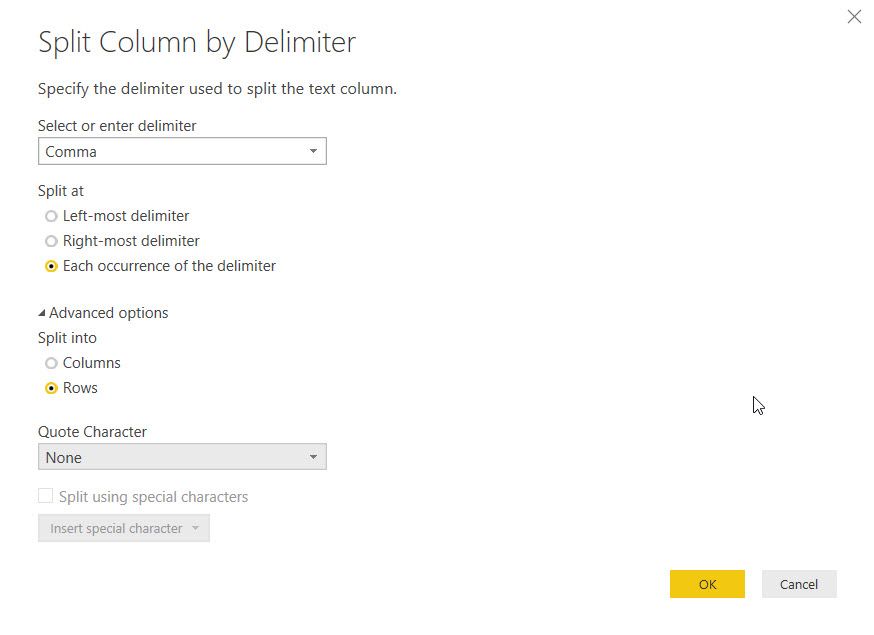The height and width of the screenshot is (635, 874).
Task: Select Right-most delimiter radio option
Action: click(x=51, y=241)
